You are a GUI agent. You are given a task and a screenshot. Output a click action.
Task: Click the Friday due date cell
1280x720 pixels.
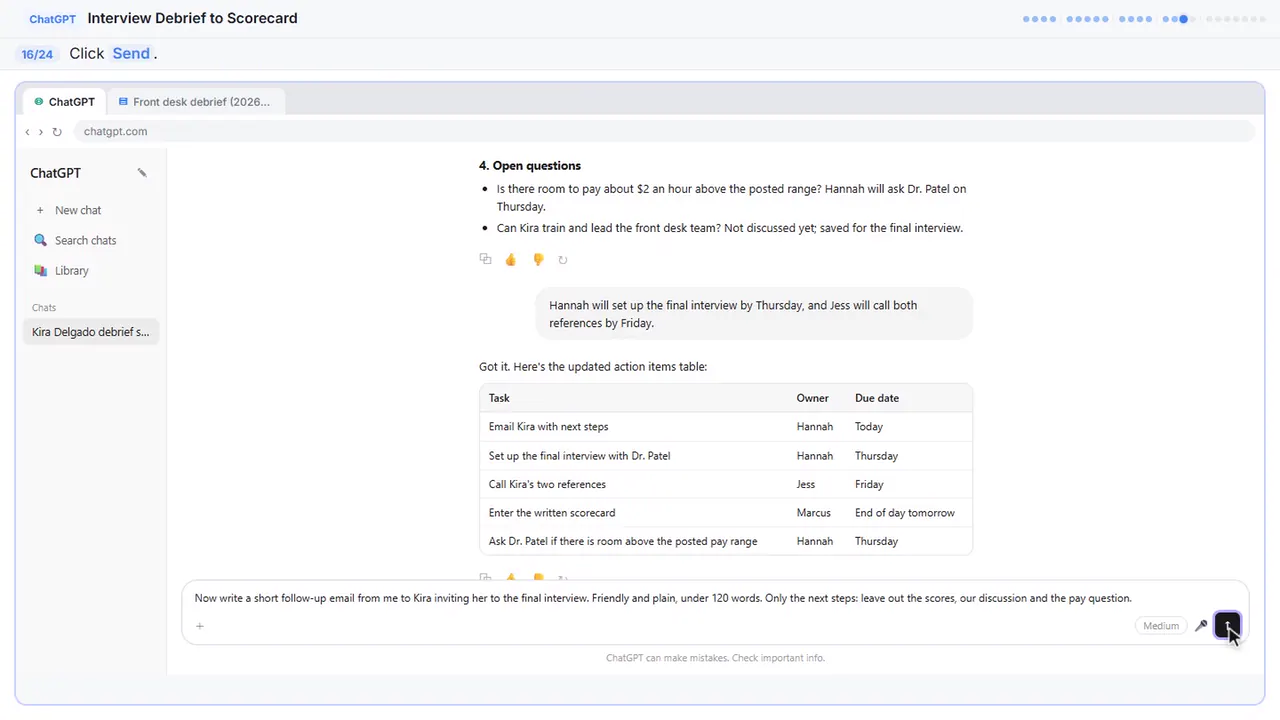coord(869,484)
